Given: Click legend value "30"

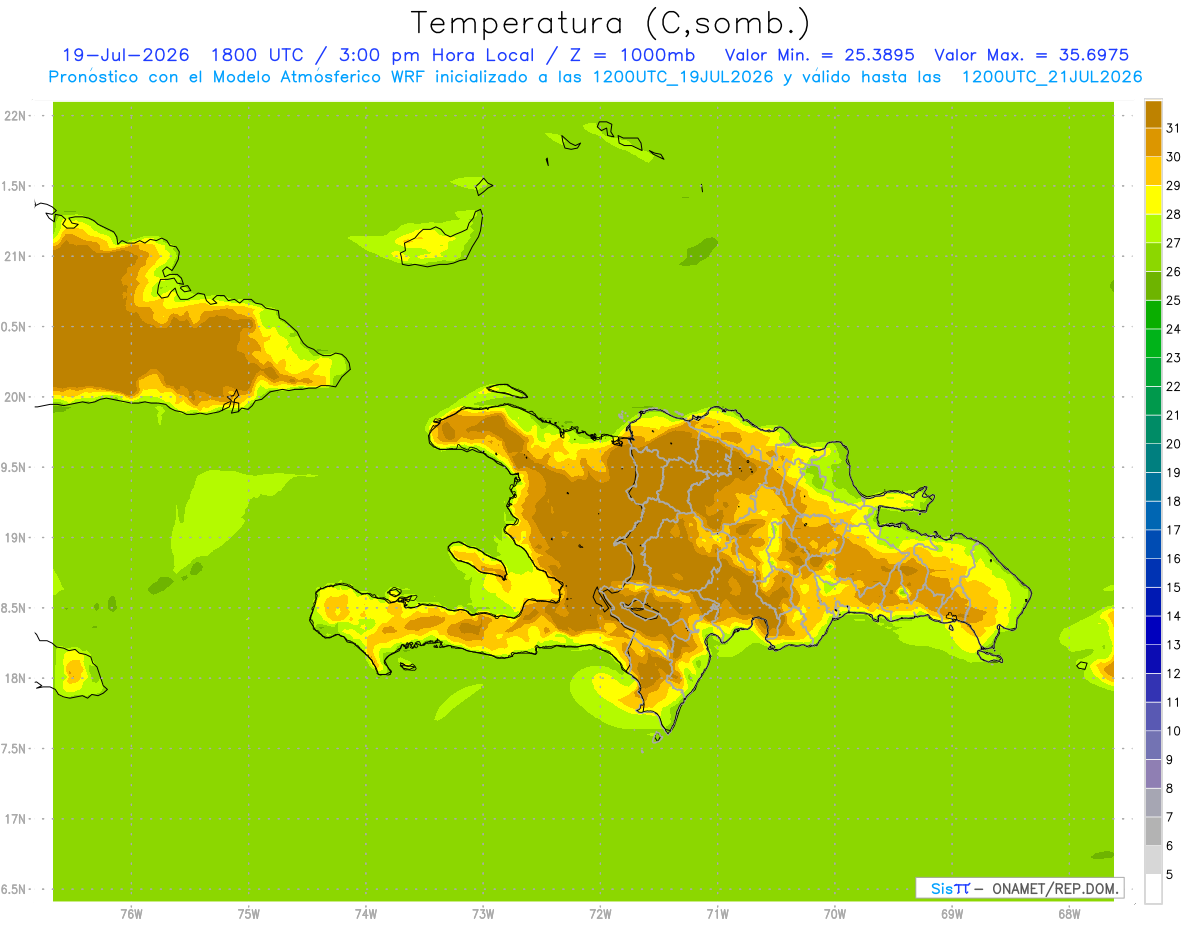Looking at the screenshot, I should tap(1173, 157).
